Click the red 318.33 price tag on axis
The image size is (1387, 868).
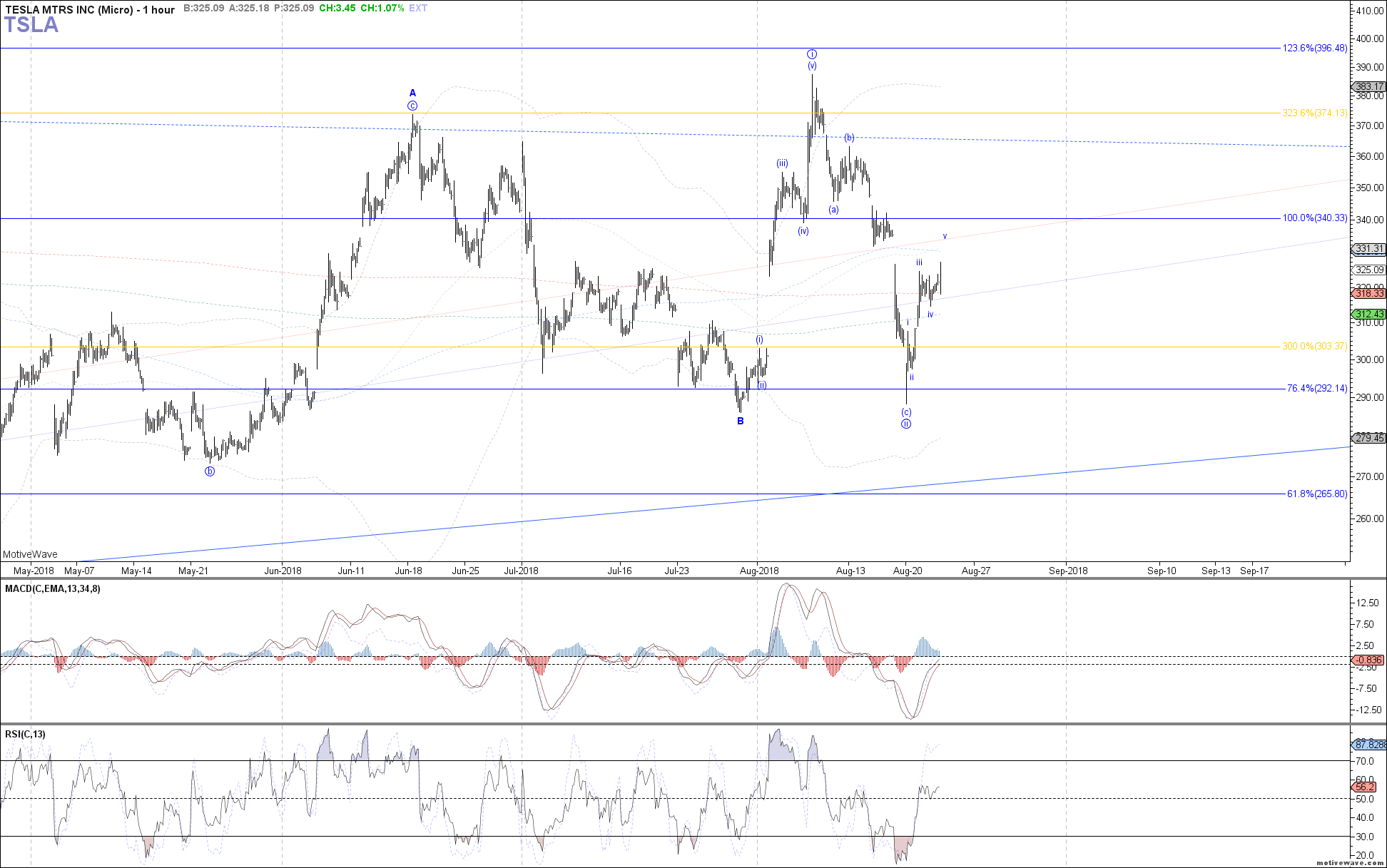[x=1369, y=293]
